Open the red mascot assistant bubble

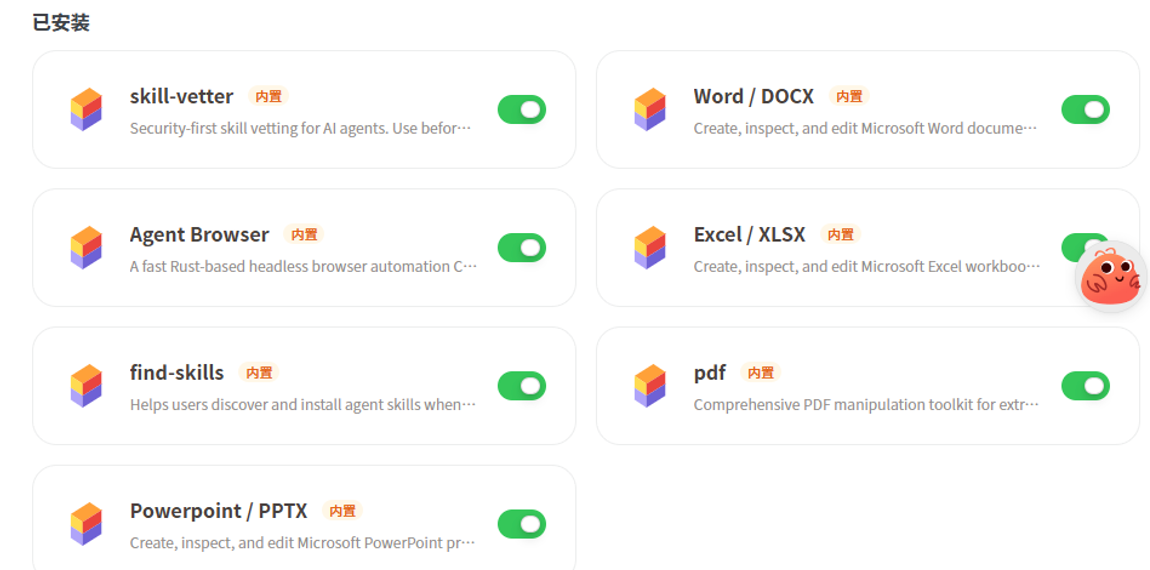[1110, 277]
